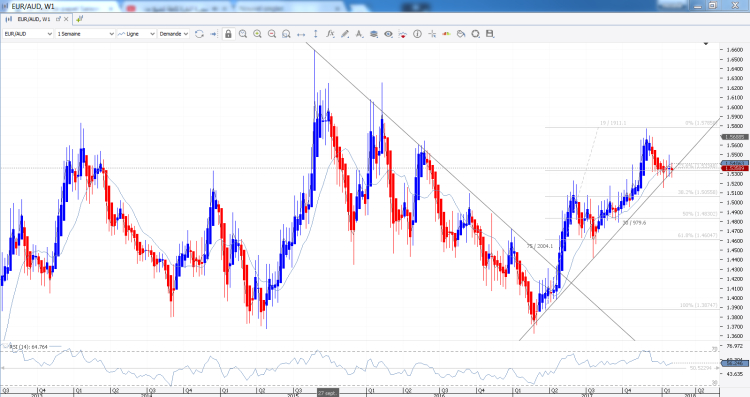Click the lock chart icon
Image resolution: width=750 pixels, height=397 pixels.
click(228, 34)
